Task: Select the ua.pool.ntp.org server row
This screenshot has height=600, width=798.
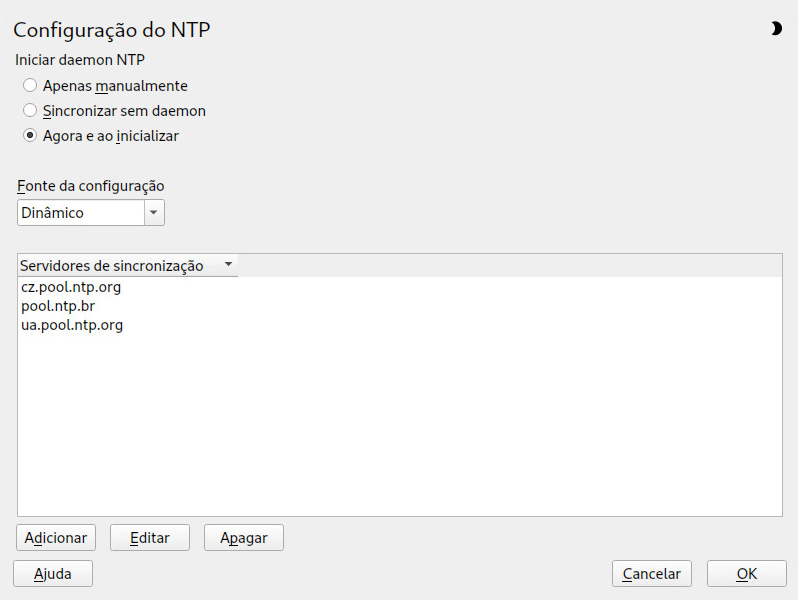Action: [400, 325]
